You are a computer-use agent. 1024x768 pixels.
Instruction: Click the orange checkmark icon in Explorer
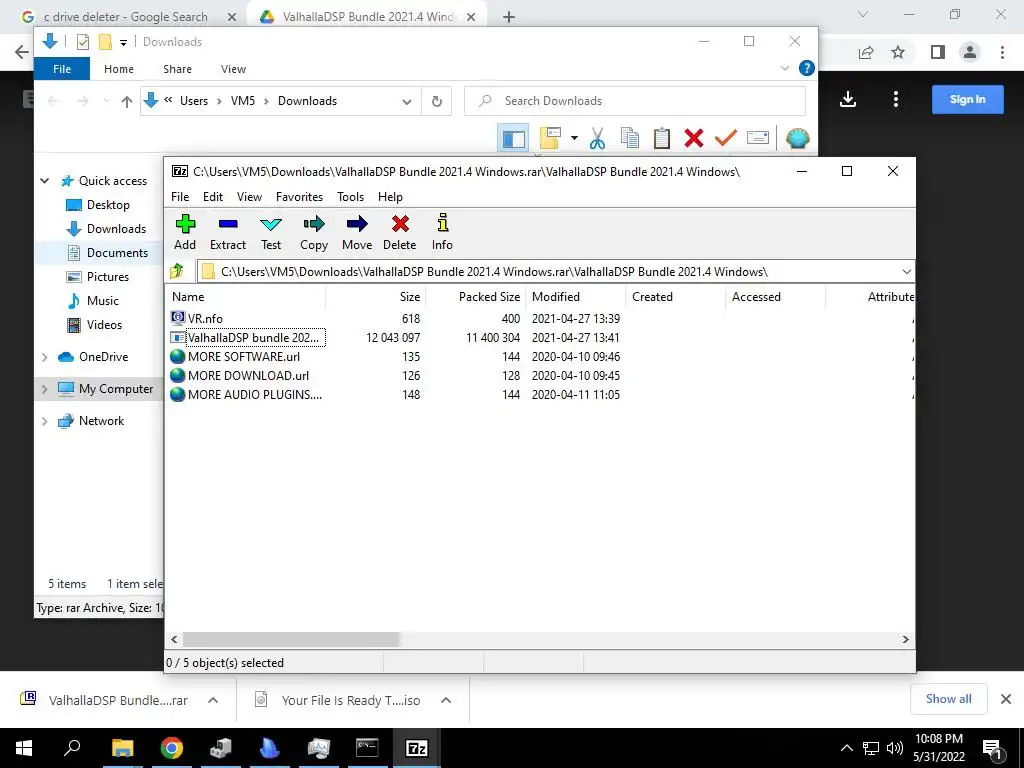pos(726,138)
